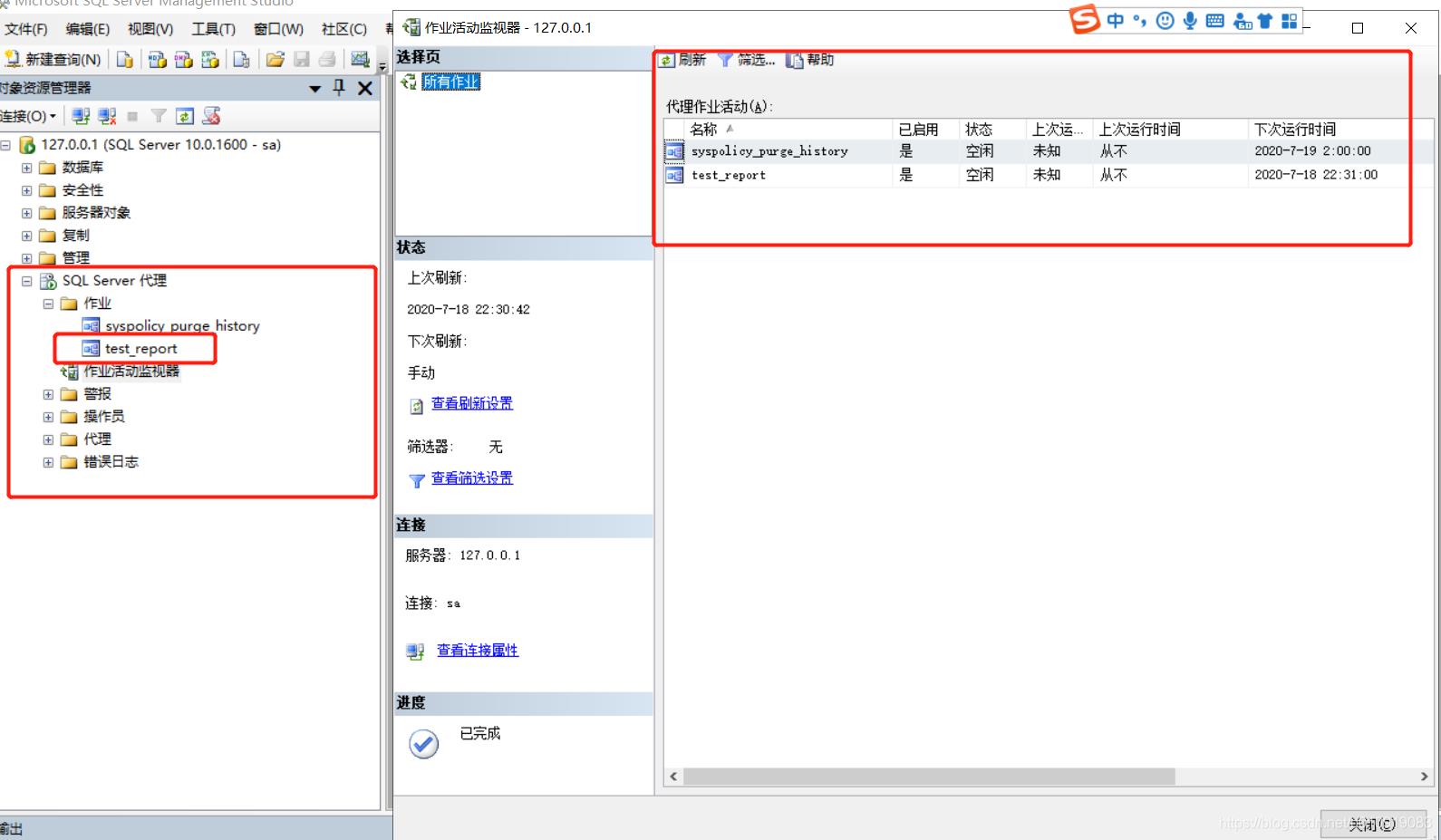Select the 代理 folder in the tree
Viewport: 1441px width, 840px height.
[x=97, y=439]
